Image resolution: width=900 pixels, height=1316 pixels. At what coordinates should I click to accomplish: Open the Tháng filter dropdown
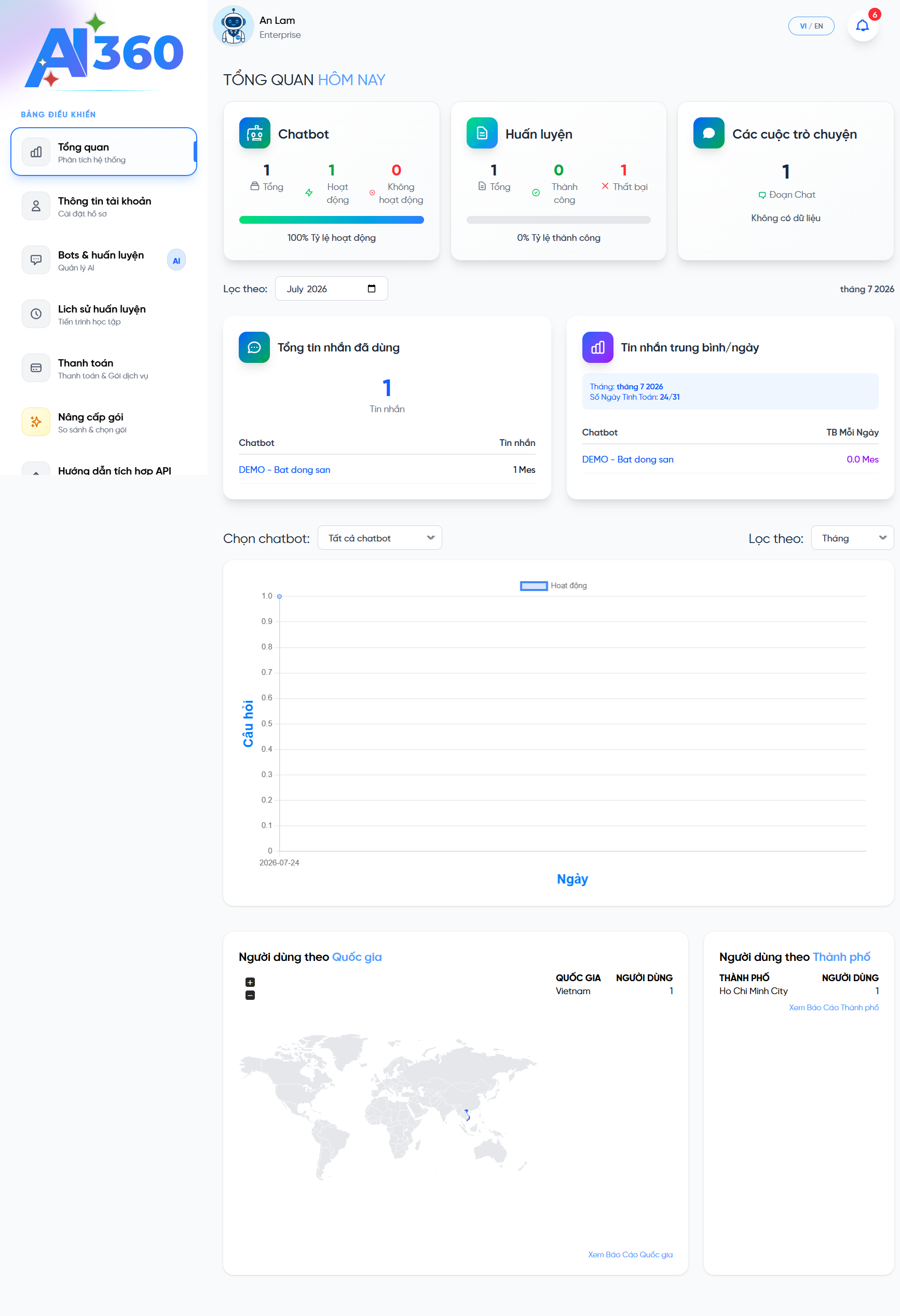click(x=852, y=538)
